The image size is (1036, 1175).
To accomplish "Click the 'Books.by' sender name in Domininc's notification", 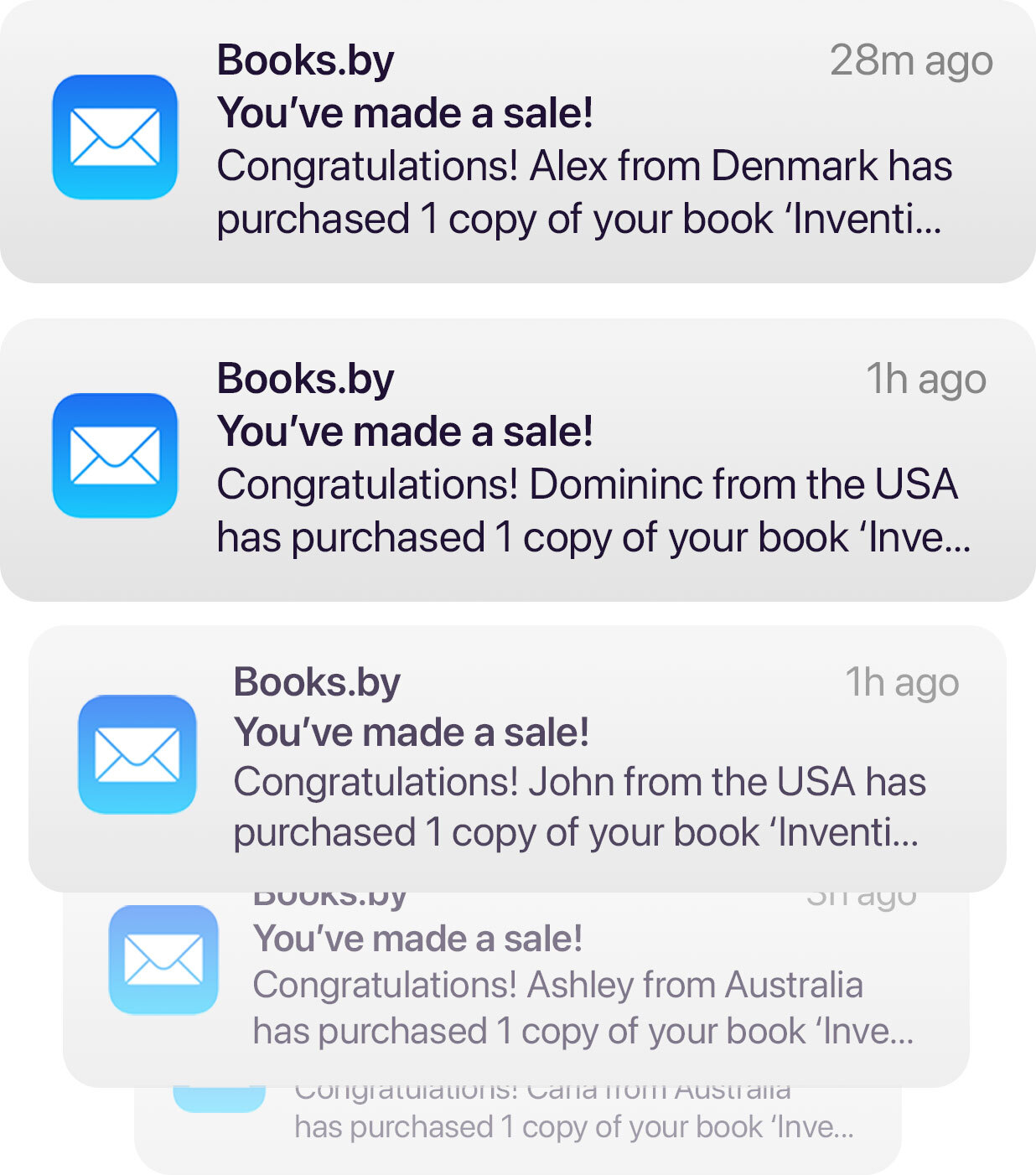I will coord(305,379).
